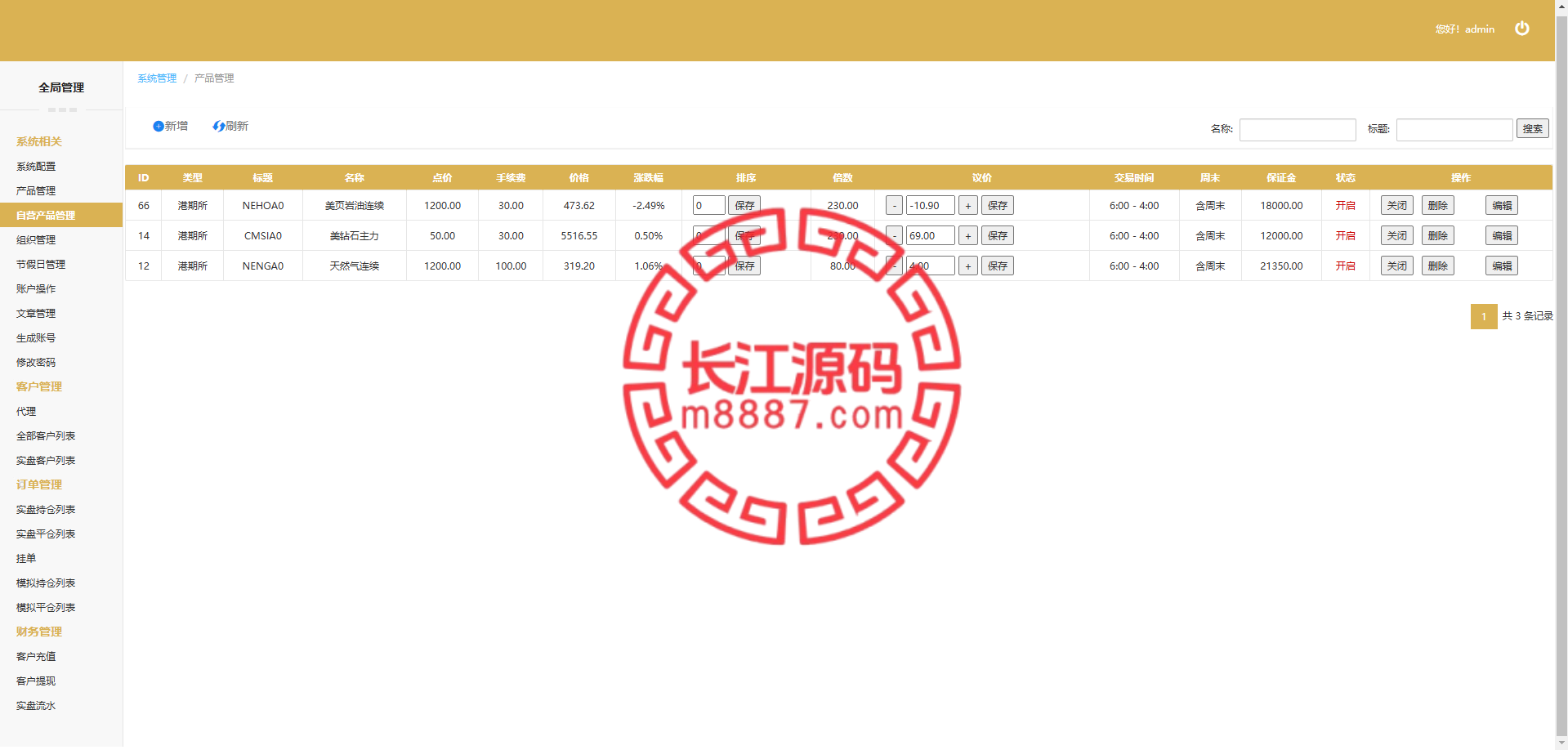The width and height of the screenshot is (1568, 750).
Task: Open 系统配置 in sidebar
Action: (x=36, y=166)
